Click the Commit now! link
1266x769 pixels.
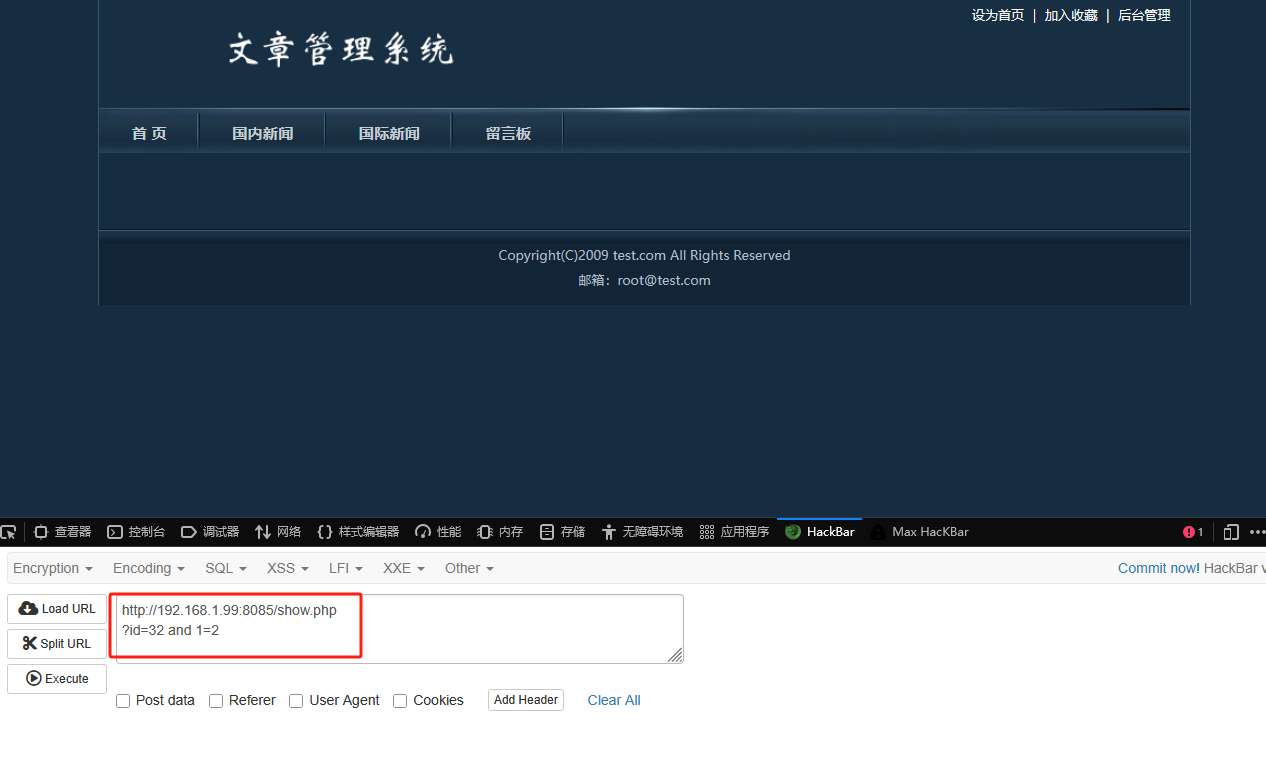(x=1159, y=568)
